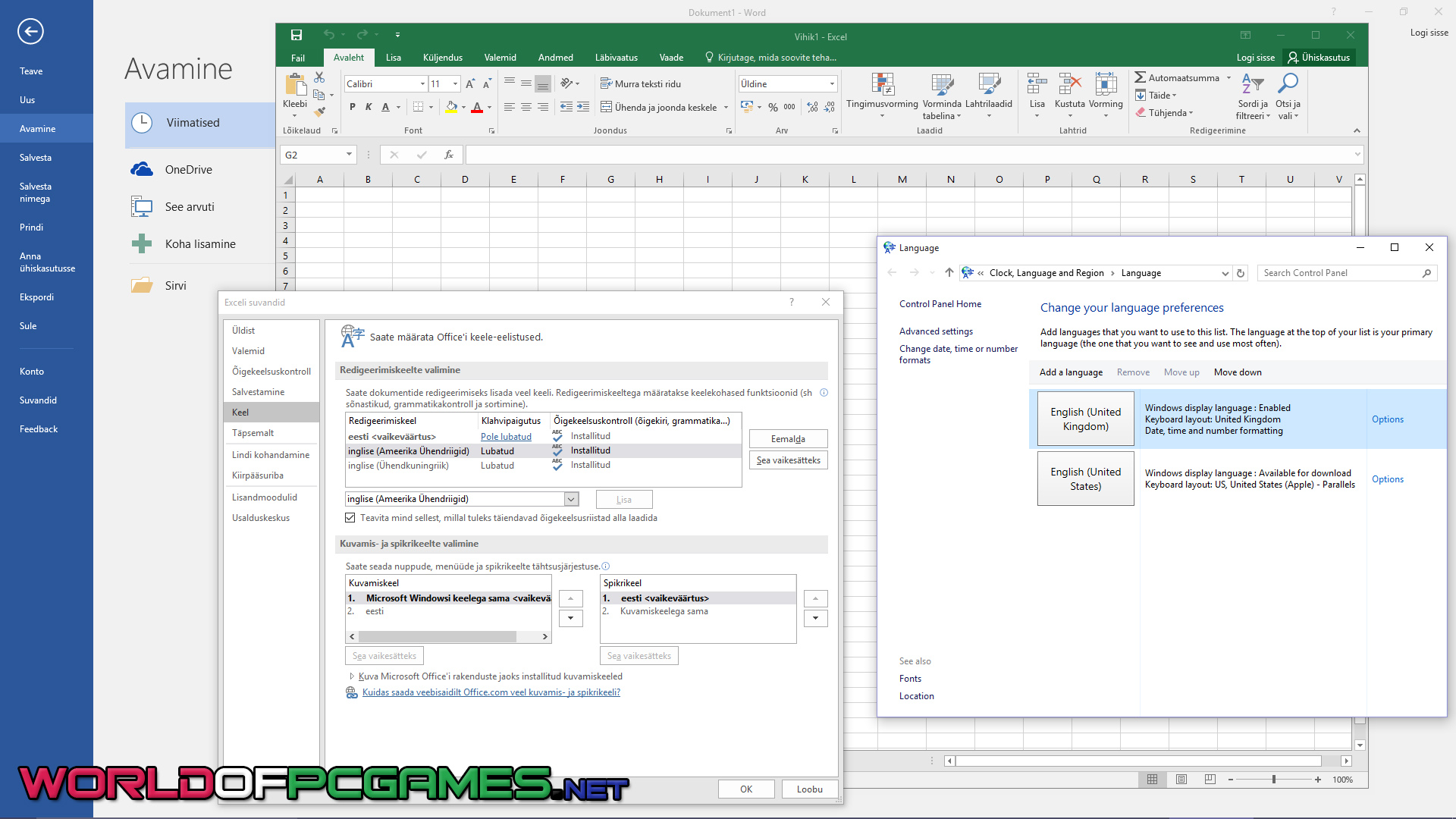Open the Name Box G2 dropdown arrow
The height and width of the screenshot is (819, 1456).
point(349,155)
